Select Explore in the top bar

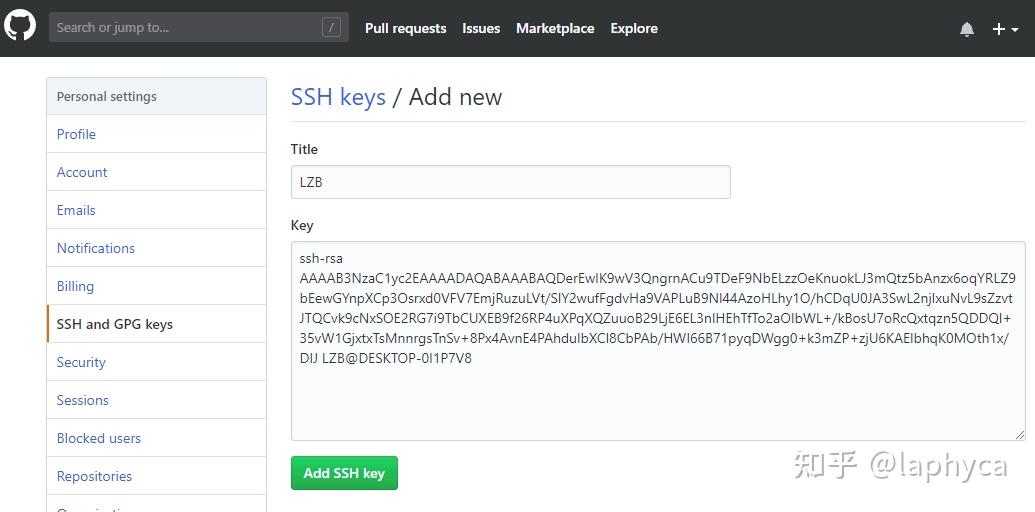pyautogui.click(x=634, y=28)
